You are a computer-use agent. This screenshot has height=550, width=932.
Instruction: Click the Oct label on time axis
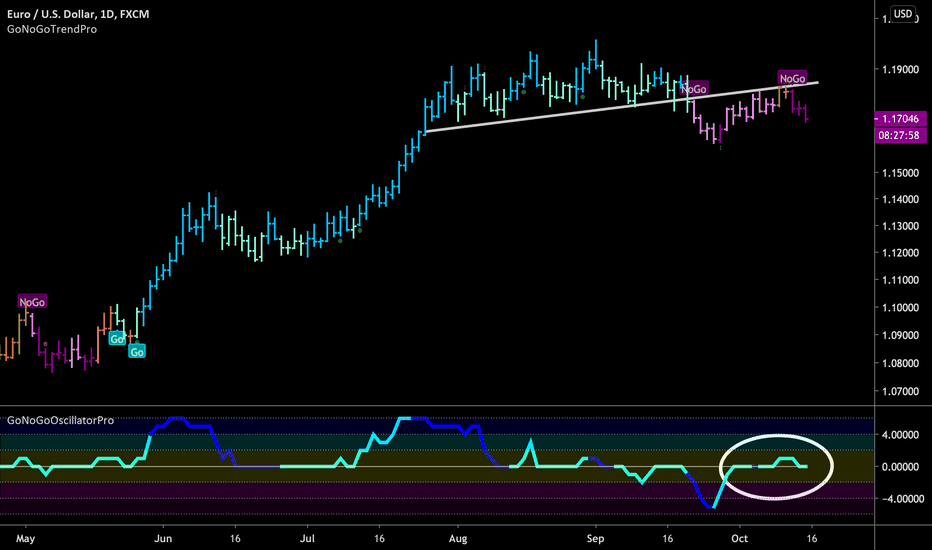(739, 539)
